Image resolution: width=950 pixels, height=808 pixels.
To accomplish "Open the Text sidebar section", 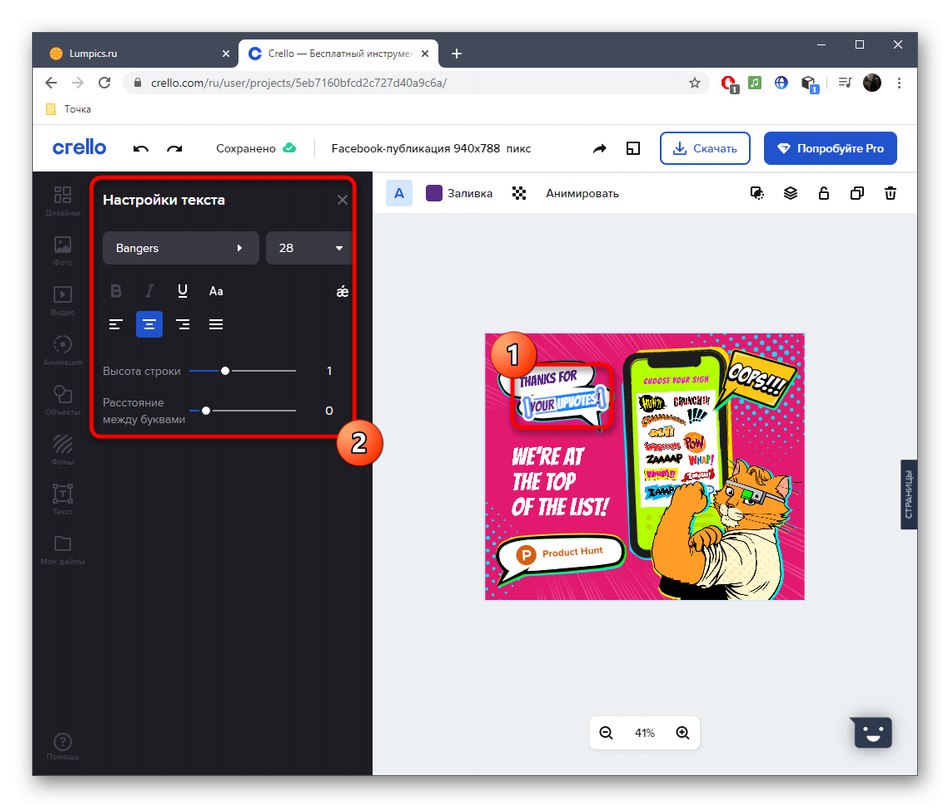I will 62,500.
